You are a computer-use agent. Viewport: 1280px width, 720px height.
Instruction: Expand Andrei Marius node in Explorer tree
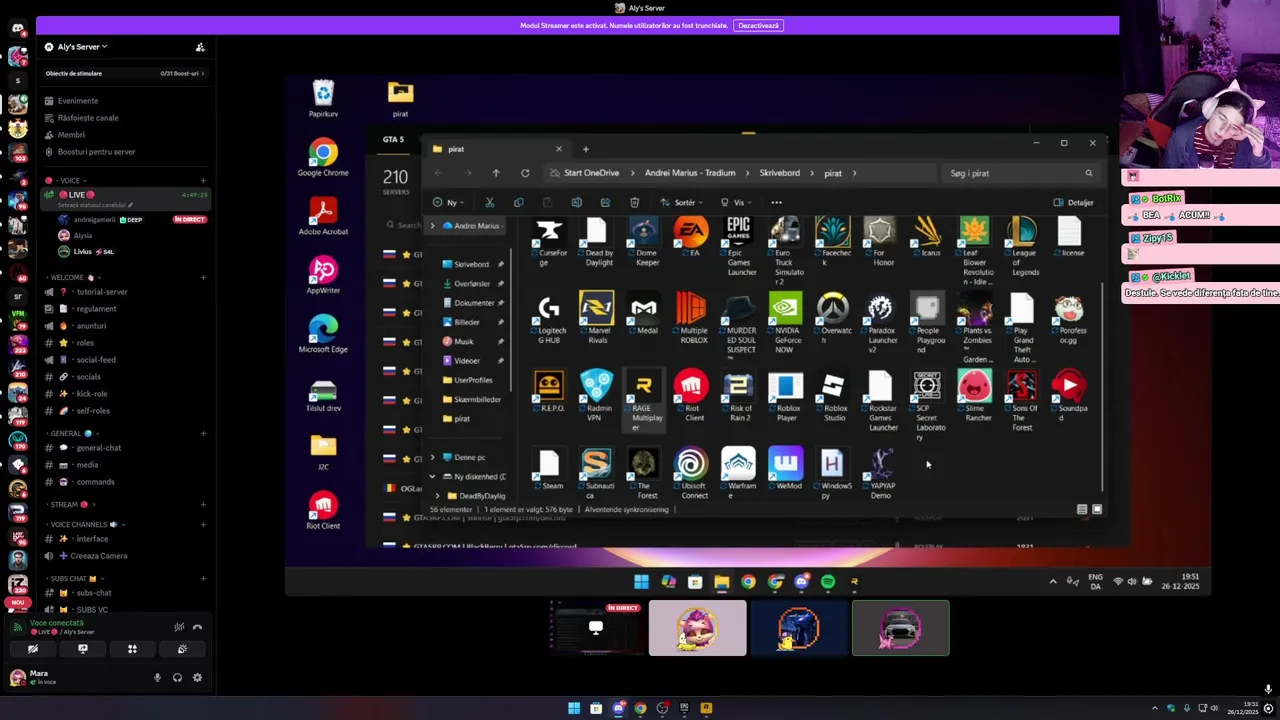(x=433, y=226)
